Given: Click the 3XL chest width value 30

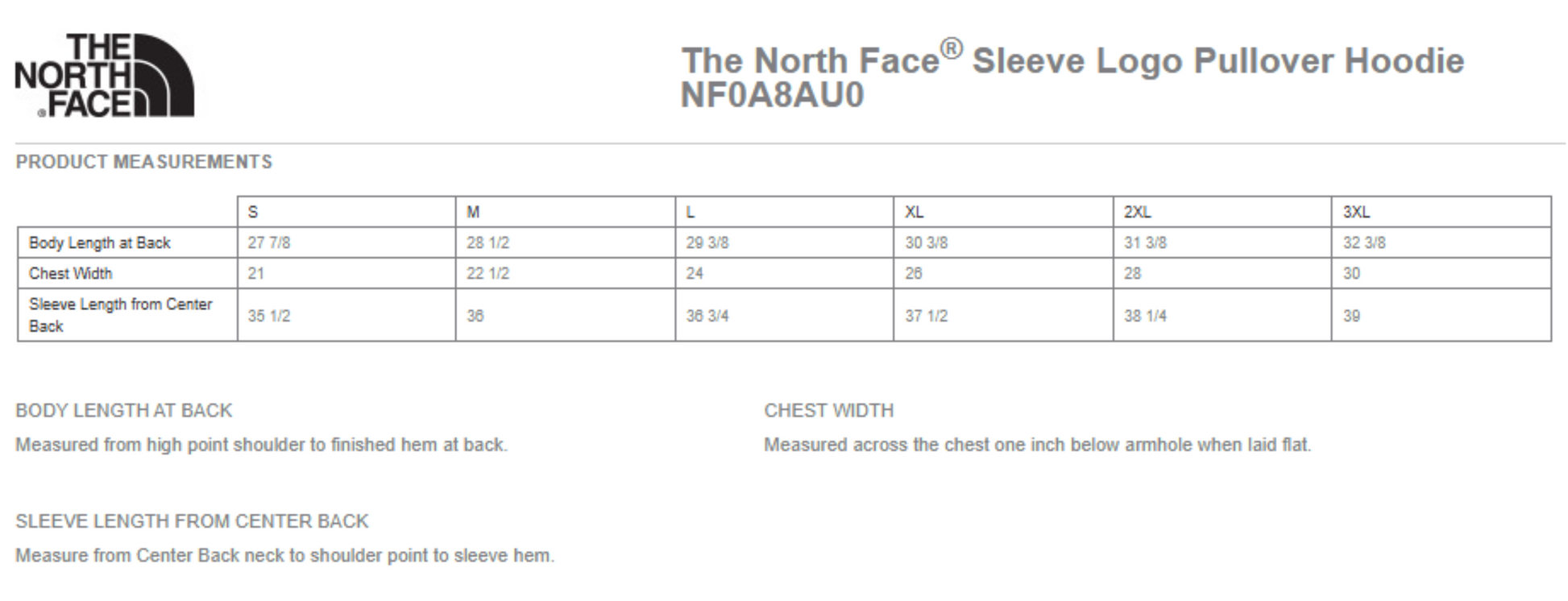Looking at the screenshot, I should 1351,273.
